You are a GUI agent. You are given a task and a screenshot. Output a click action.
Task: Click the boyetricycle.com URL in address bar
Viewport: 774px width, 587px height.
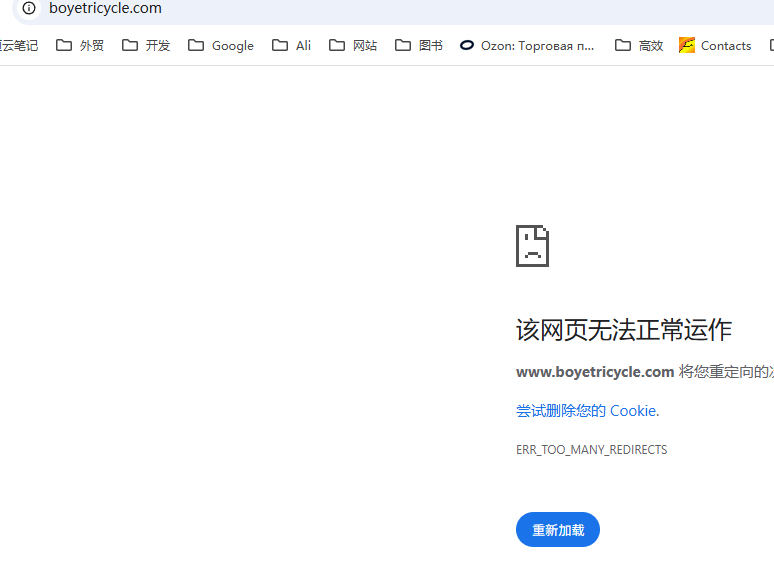pyautogui.click(x=105, y=8)
